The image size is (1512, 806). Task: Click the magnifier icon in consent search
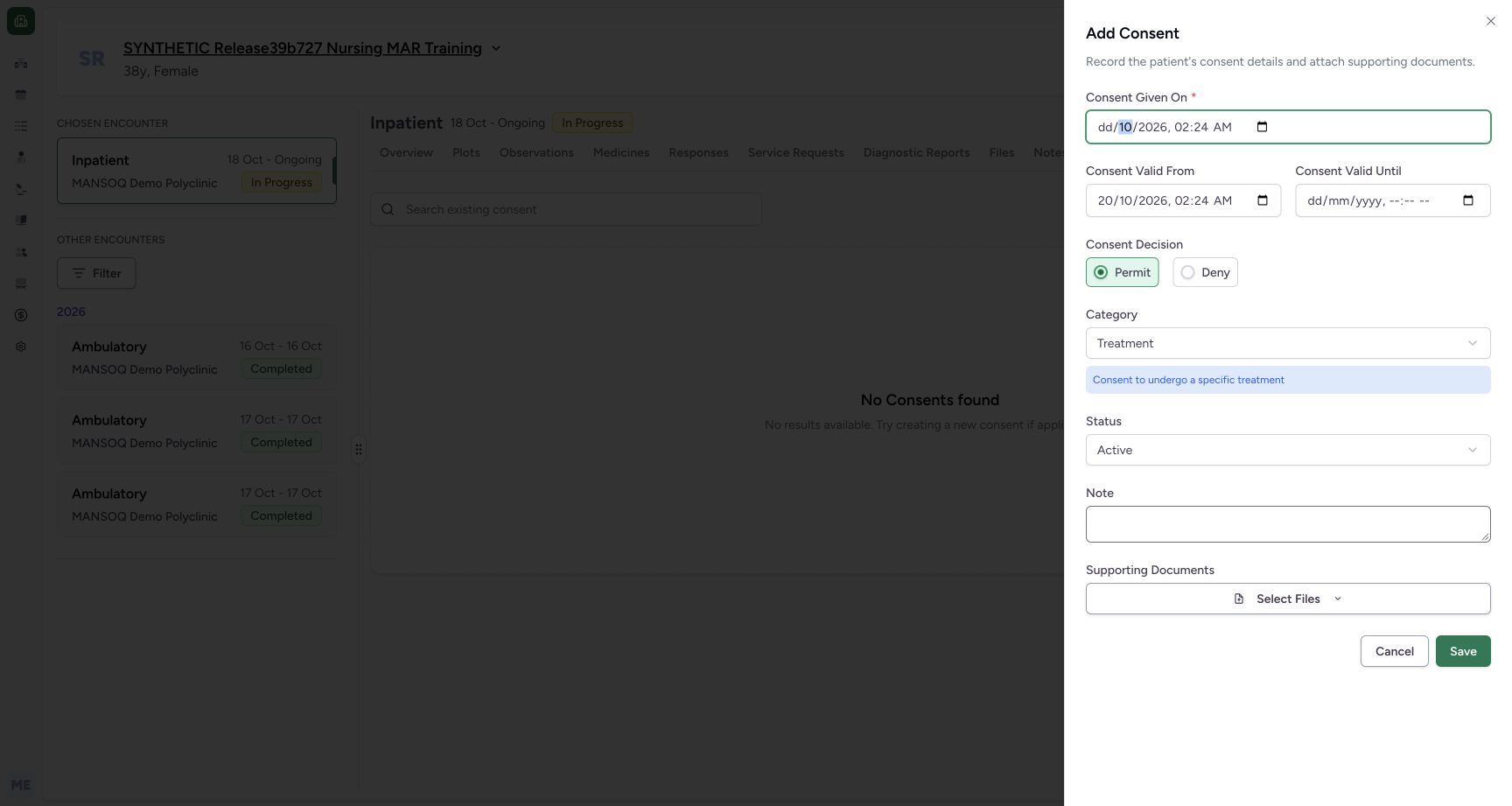pos(388,209)
